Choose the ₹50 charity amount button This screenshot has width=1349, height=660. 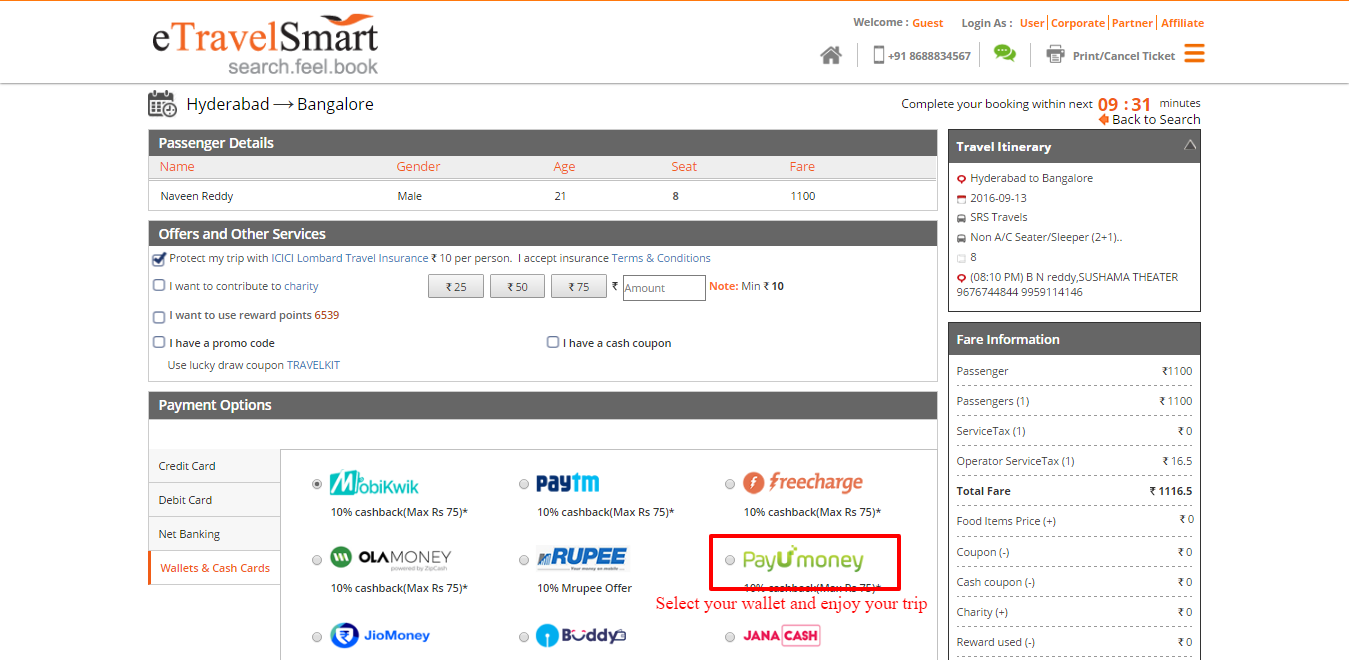516,287
